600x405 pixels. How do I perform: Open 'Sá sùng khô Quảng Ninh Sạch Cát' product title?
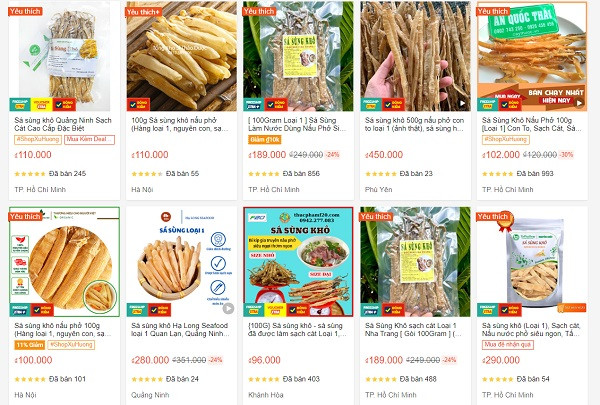pyautogui.click(x=63, y=124)
